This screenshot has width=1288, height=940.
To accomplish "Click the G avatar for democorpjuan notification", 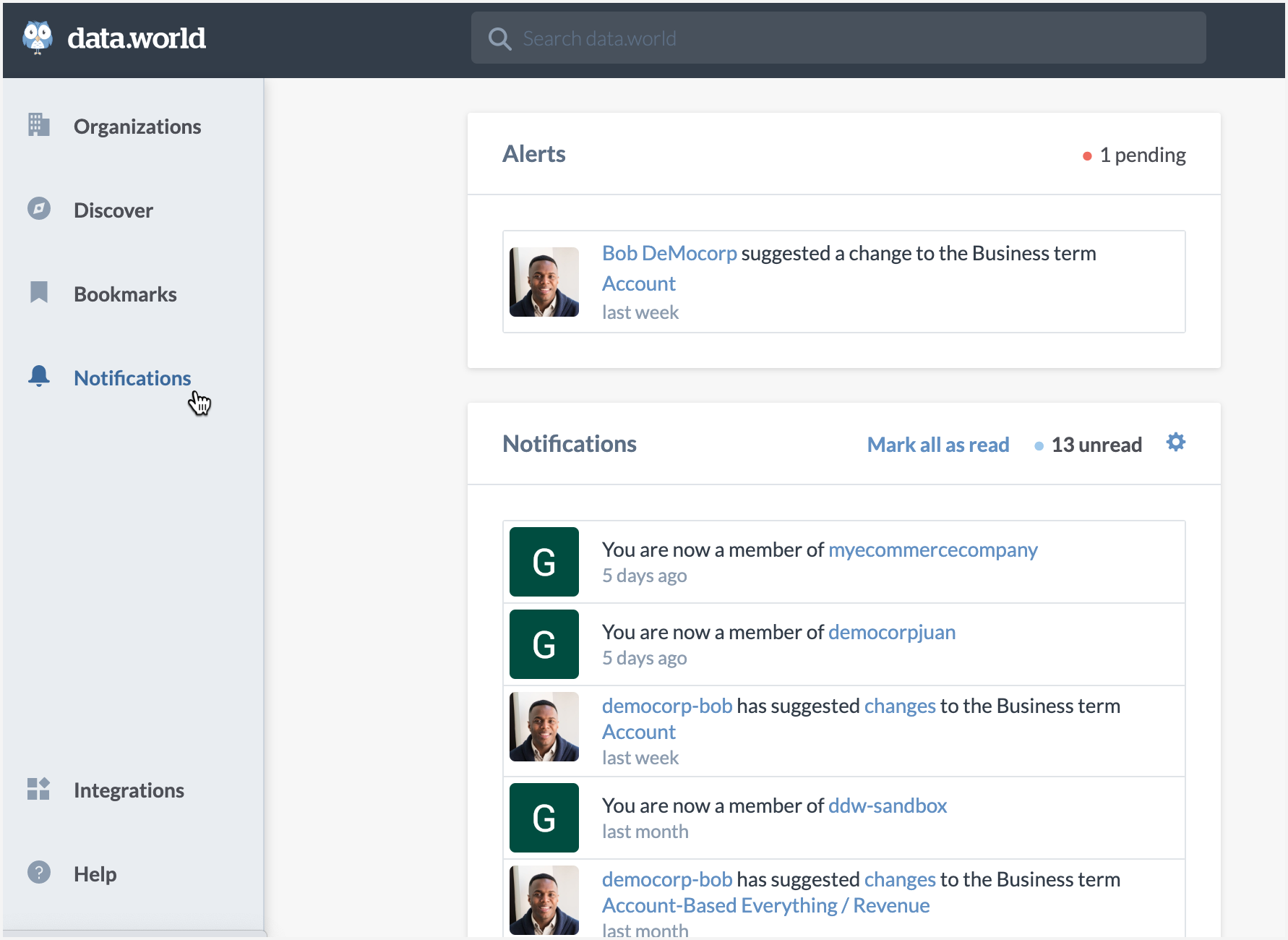I will (x=544, y=644).
